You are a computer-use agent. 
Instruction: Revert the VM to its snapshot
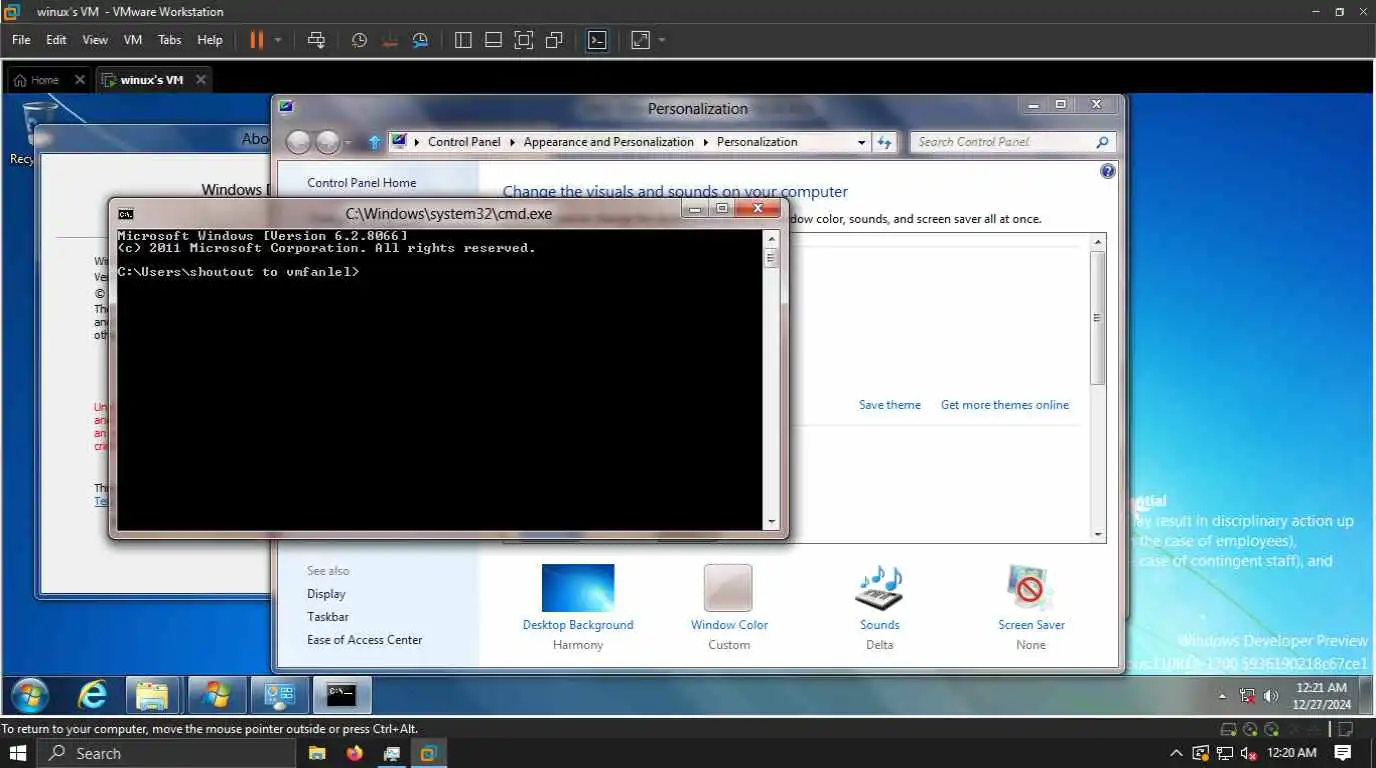pyautogui.click(x=390, y=40)
